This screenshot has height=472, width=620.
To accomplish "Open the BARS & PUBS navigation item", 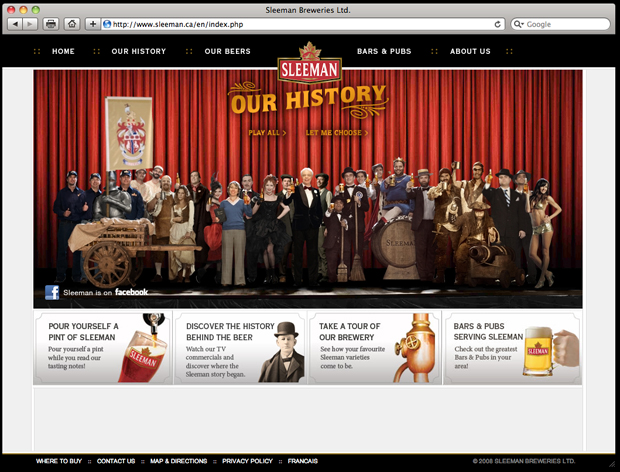I will [x=384, y=51].
